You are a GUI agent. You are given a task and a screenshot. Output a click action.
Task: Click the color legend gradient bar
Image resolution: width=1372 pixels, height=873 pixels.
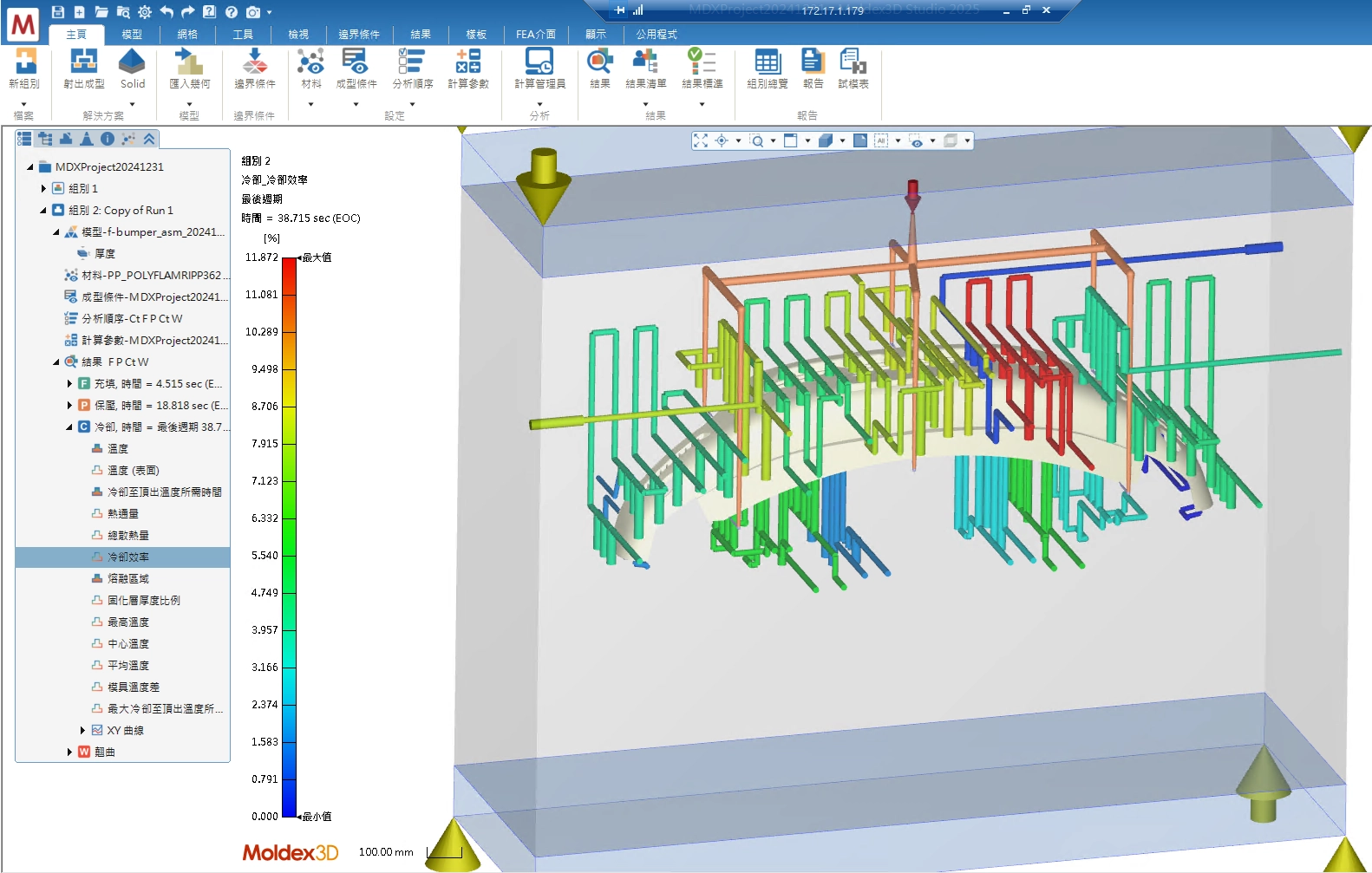(x=290, y=537)
